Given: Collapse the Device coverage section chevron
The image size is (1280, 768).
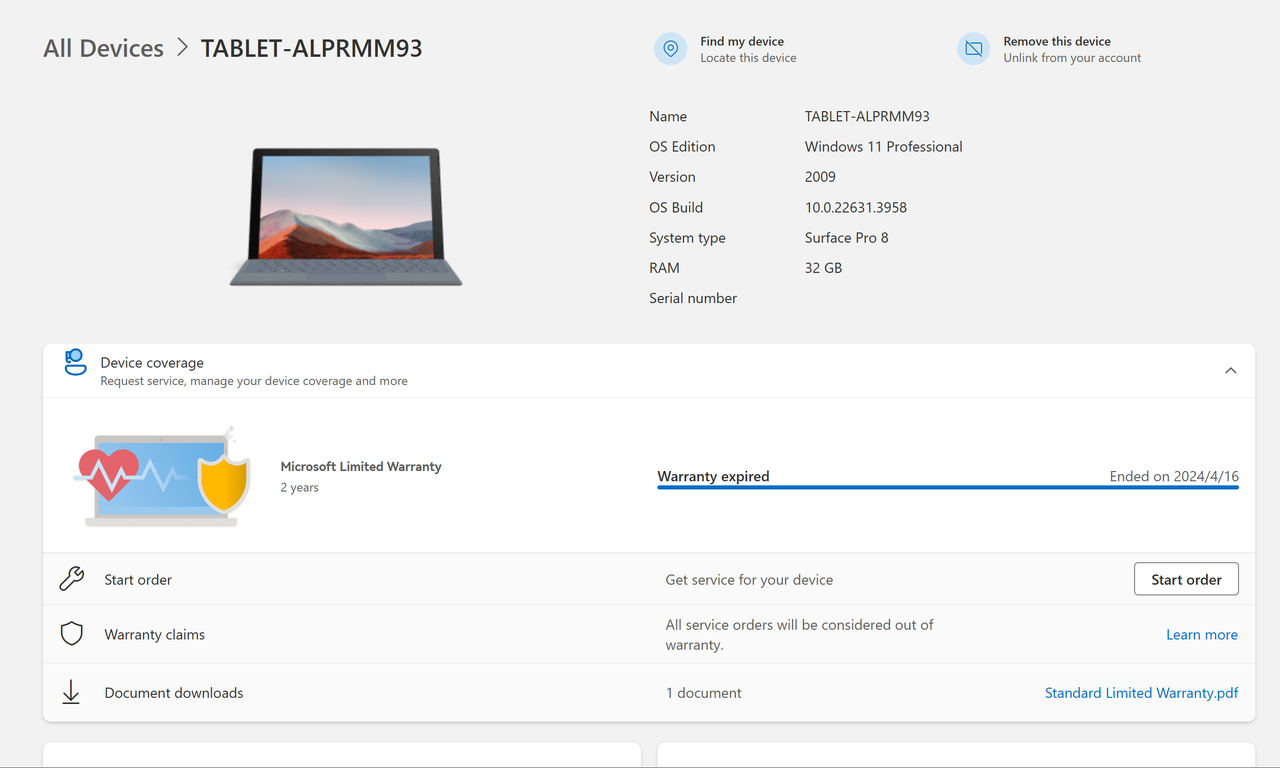Looking at the screenshot, I should pyautogui.click(x=1231, y=371).
